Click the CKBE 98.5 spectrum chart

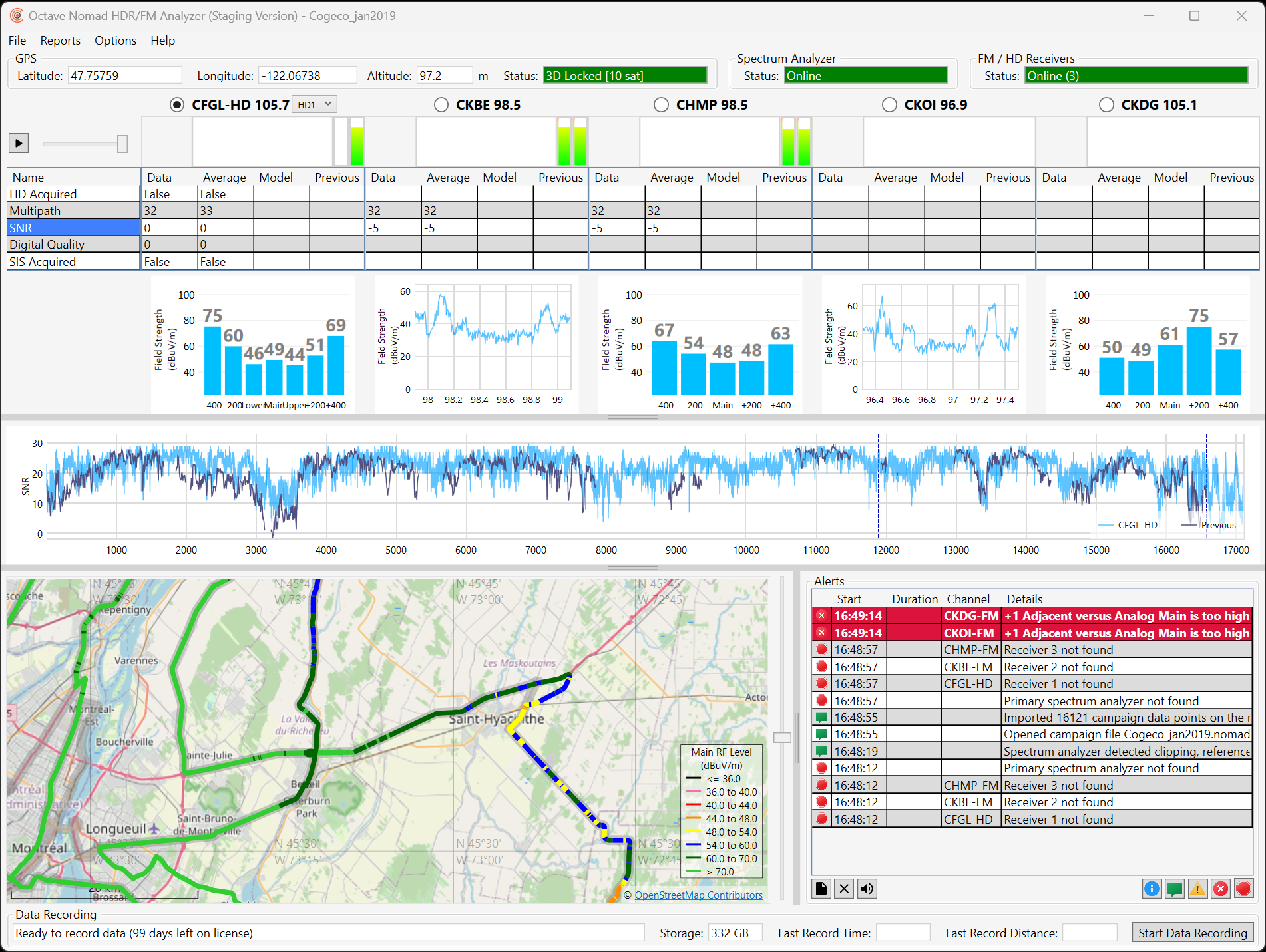pyautogui.click(x=476, y=345)
